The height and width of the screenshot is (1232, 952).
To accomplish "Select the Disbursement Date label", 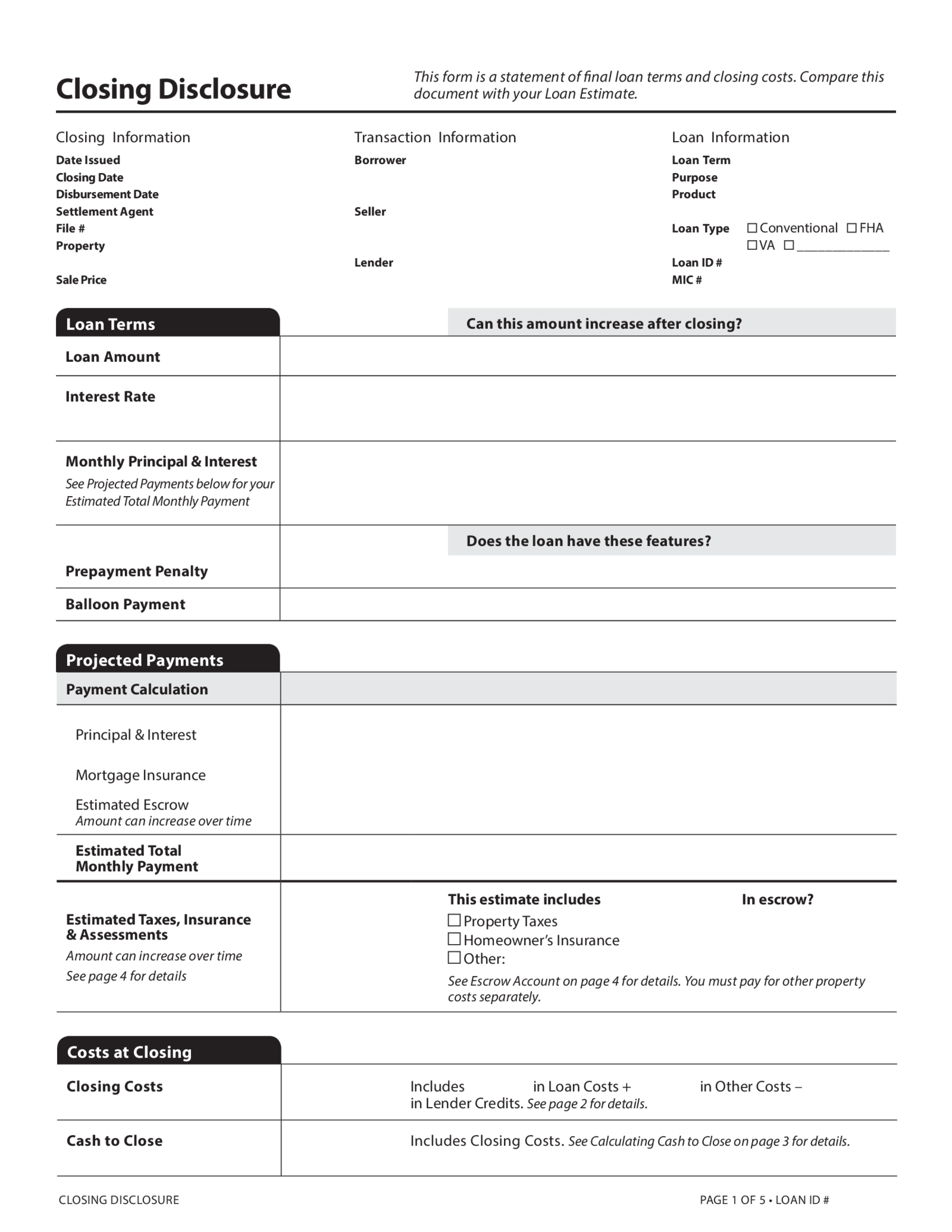I will (x=107, y=194).
